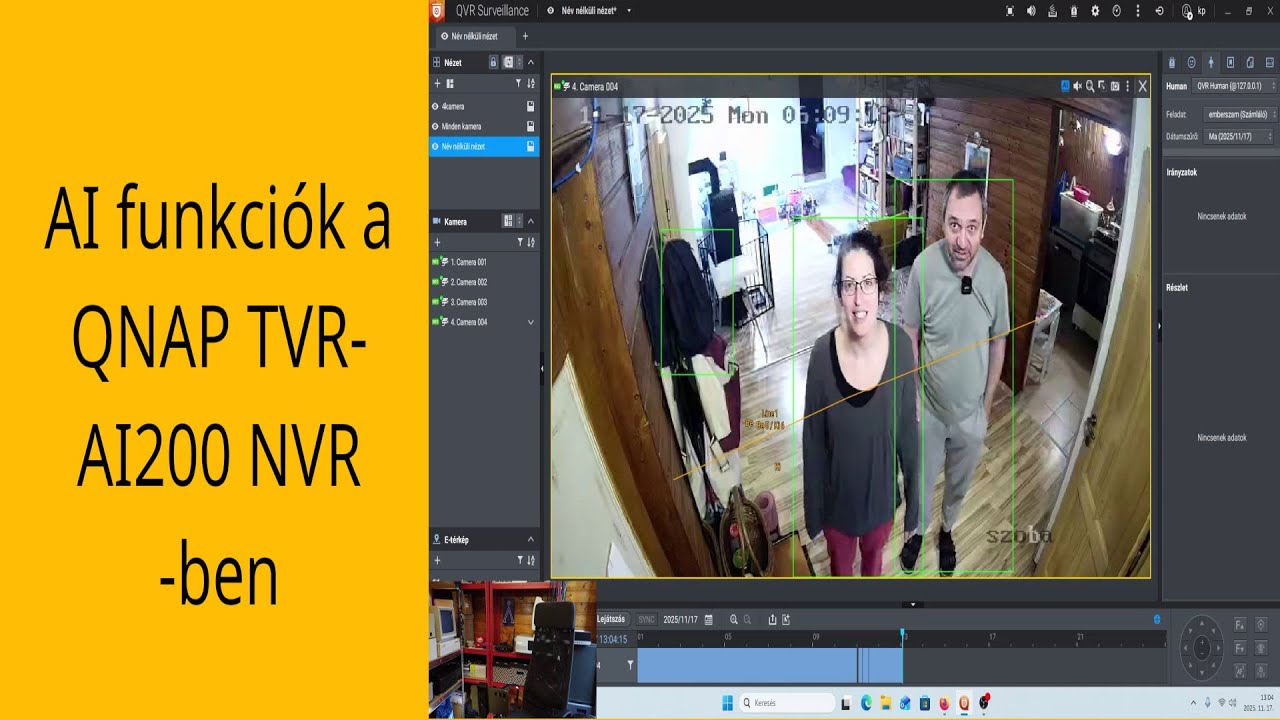Select the 4kamera view

point(484,106)
